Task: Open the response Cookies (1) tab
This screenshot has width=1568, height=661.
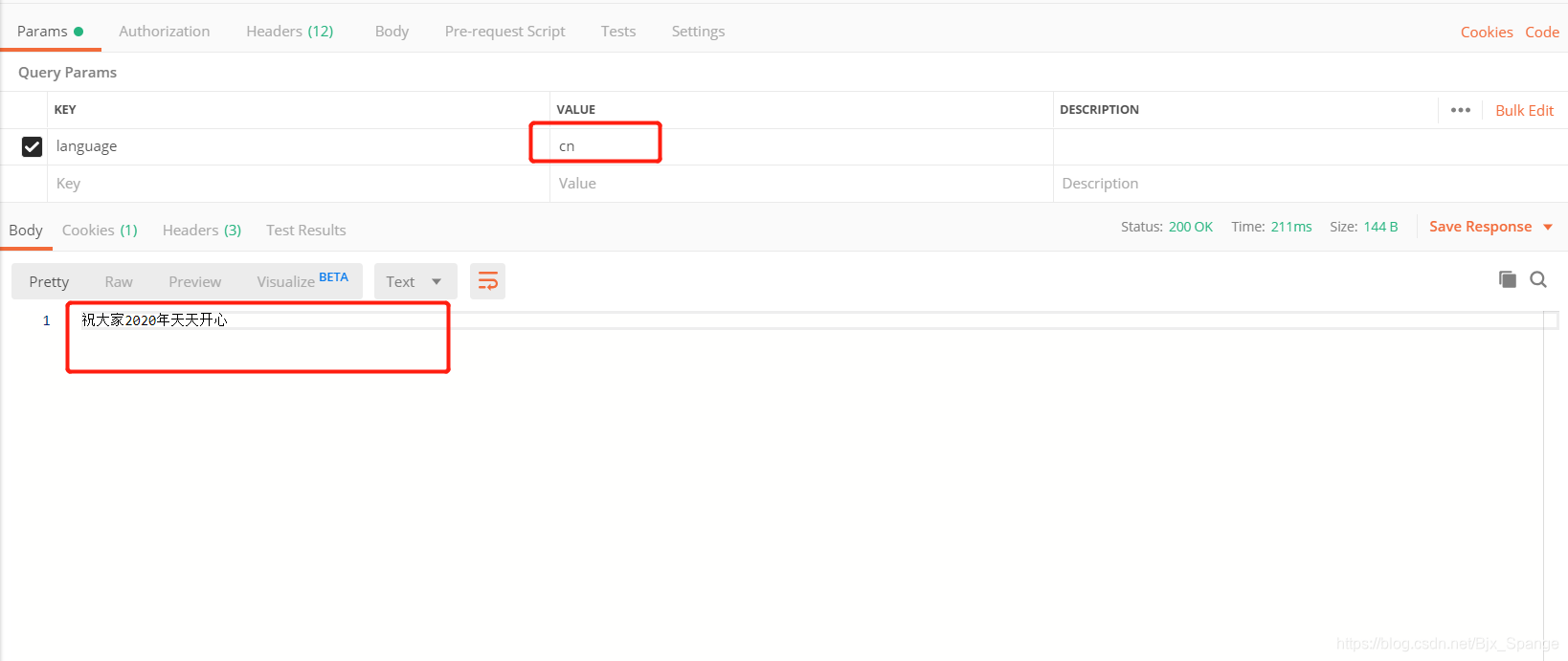Action: (x=100, y=230)
